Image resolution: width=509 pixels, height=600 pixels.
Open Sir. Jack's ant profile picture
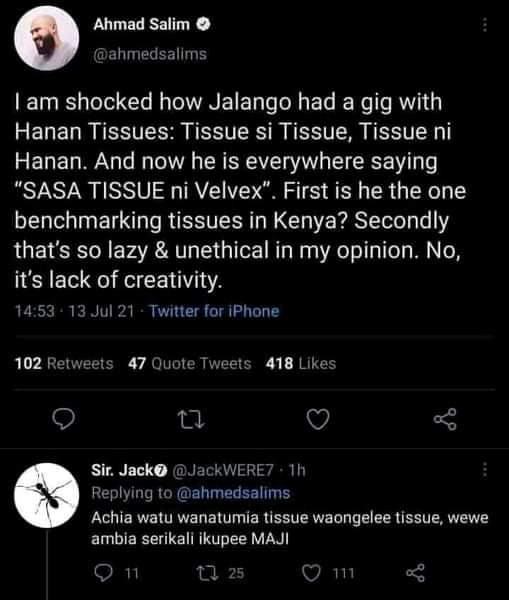(47, 495)
